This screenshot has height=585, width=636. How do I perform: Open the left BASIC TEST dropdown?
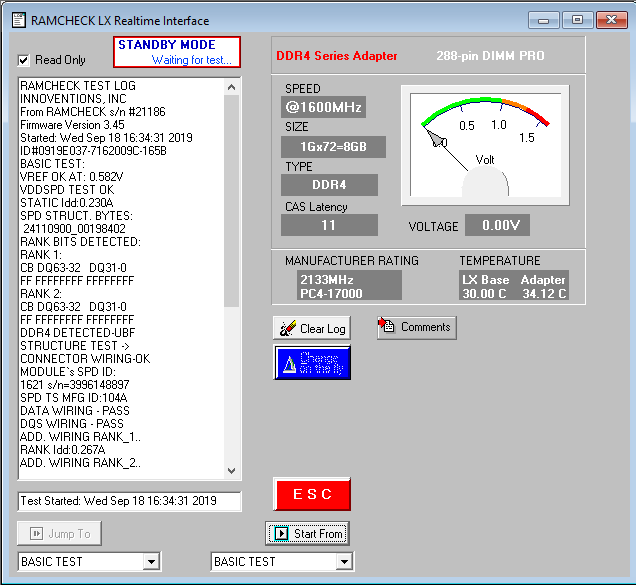point(151,562)
